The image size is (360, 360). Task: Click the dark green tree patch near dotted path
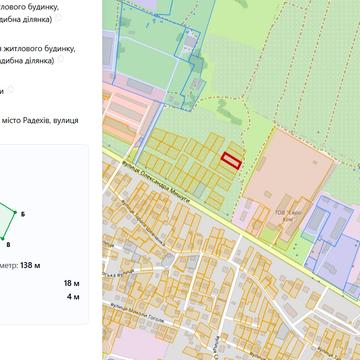tap(229, 112)
